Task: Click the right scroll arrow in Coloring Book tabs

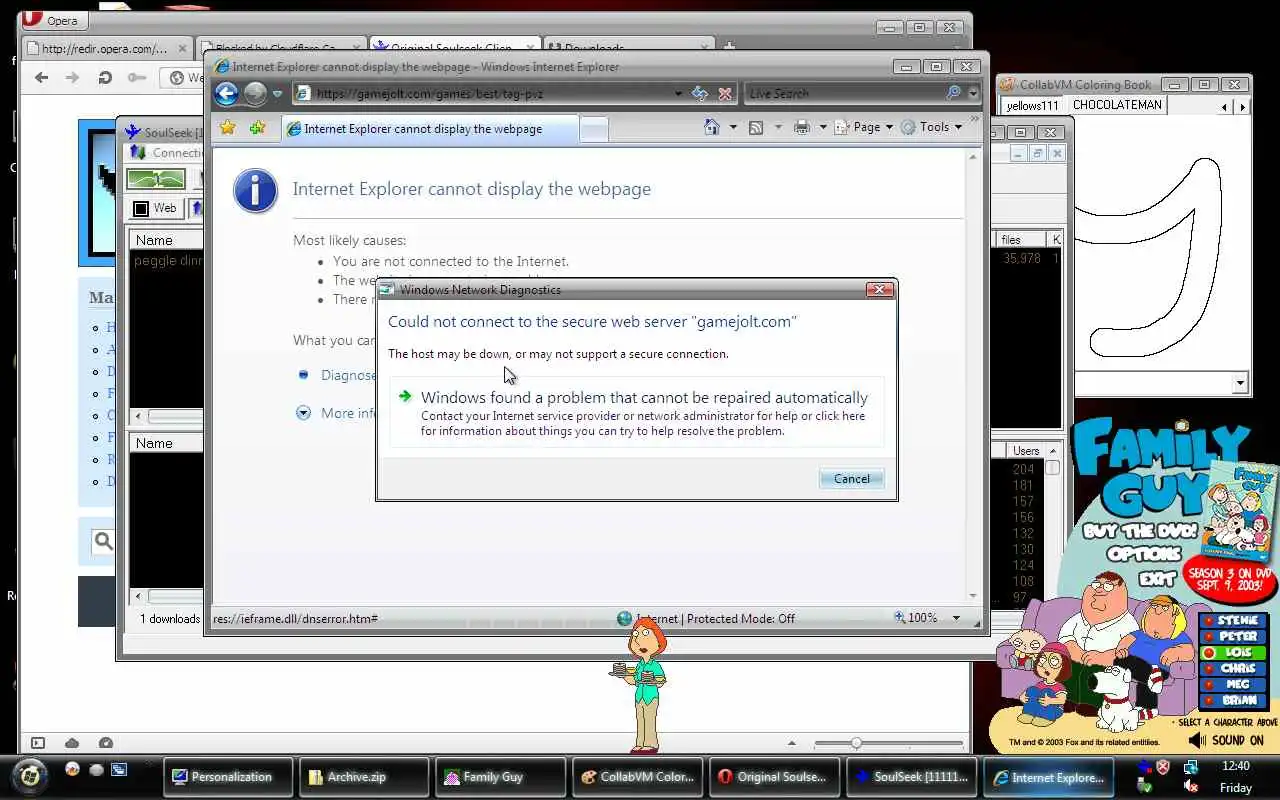Action: (x=1243, y=106)
